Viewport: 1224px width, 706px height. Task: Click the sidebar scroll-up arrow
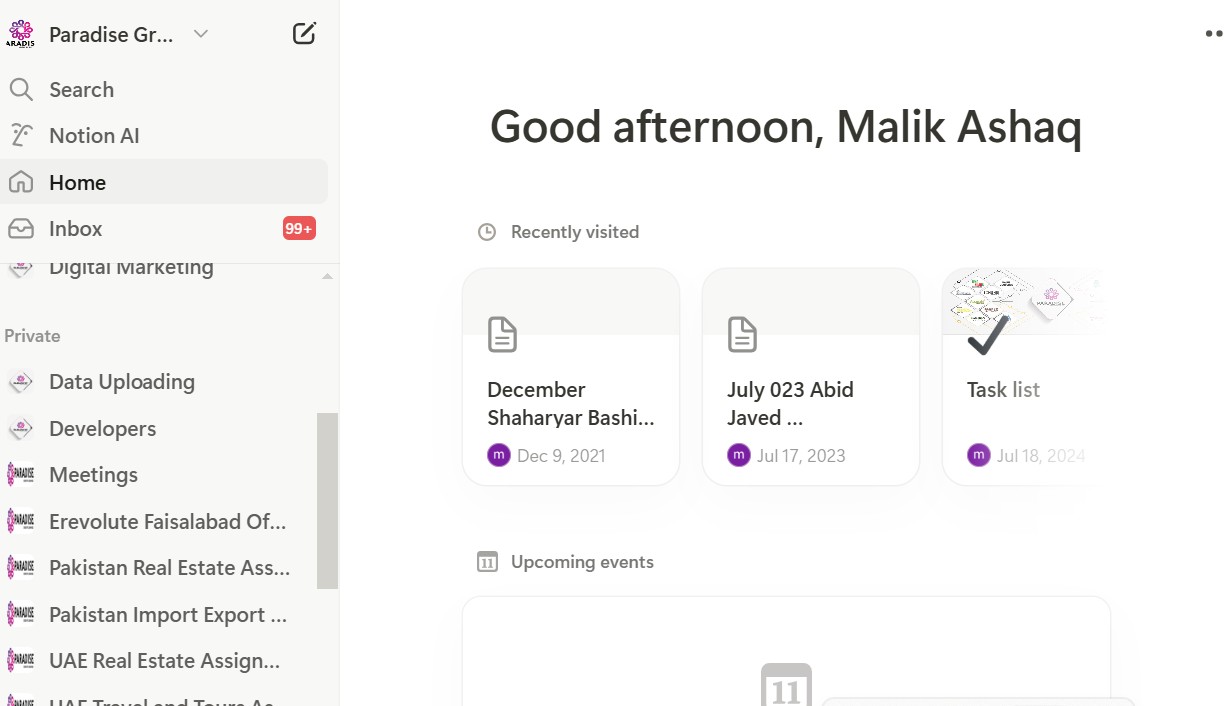coord(327,276)
